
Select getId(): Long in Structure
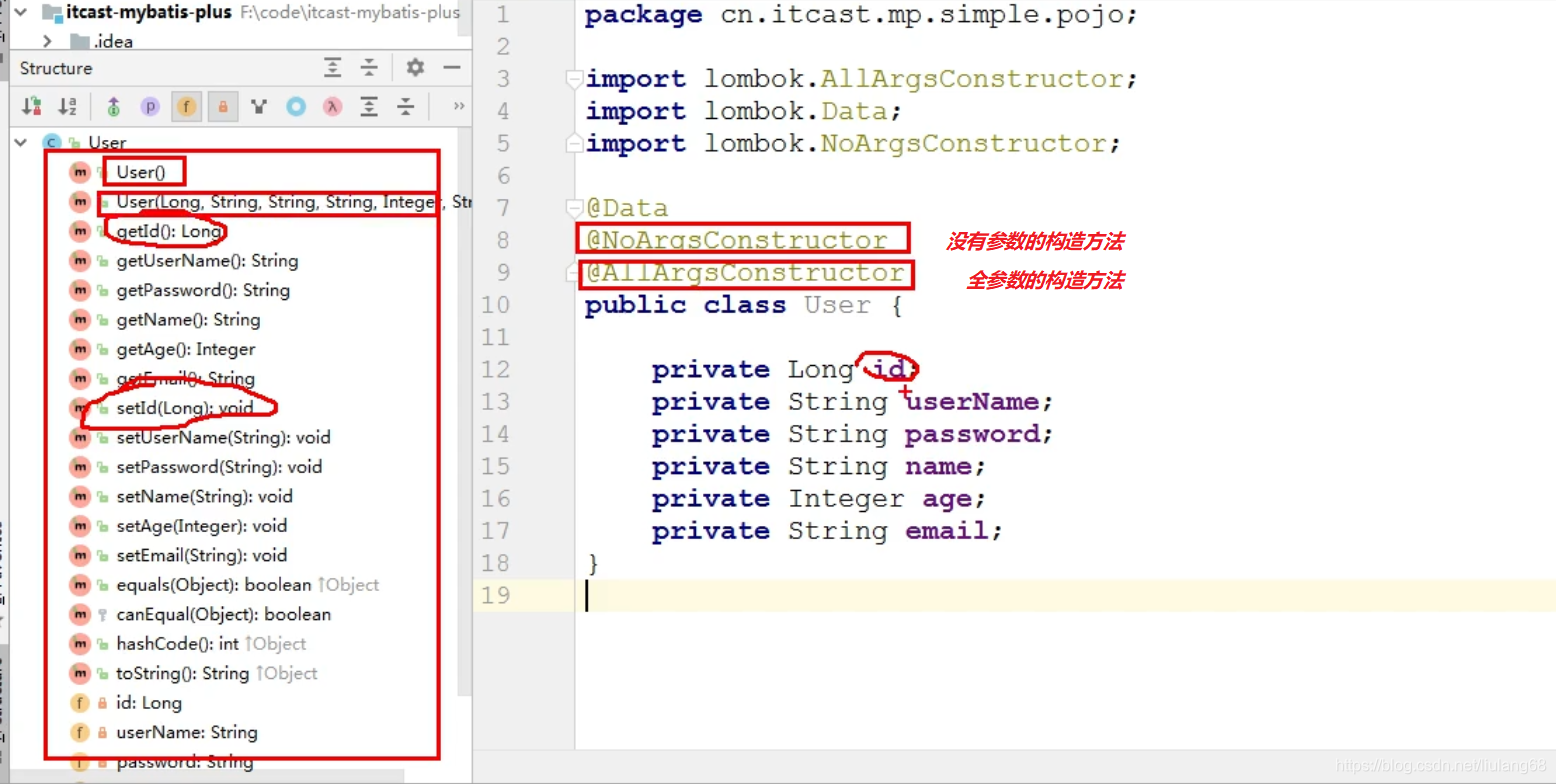pyautogui.click(x=169, y=231)
